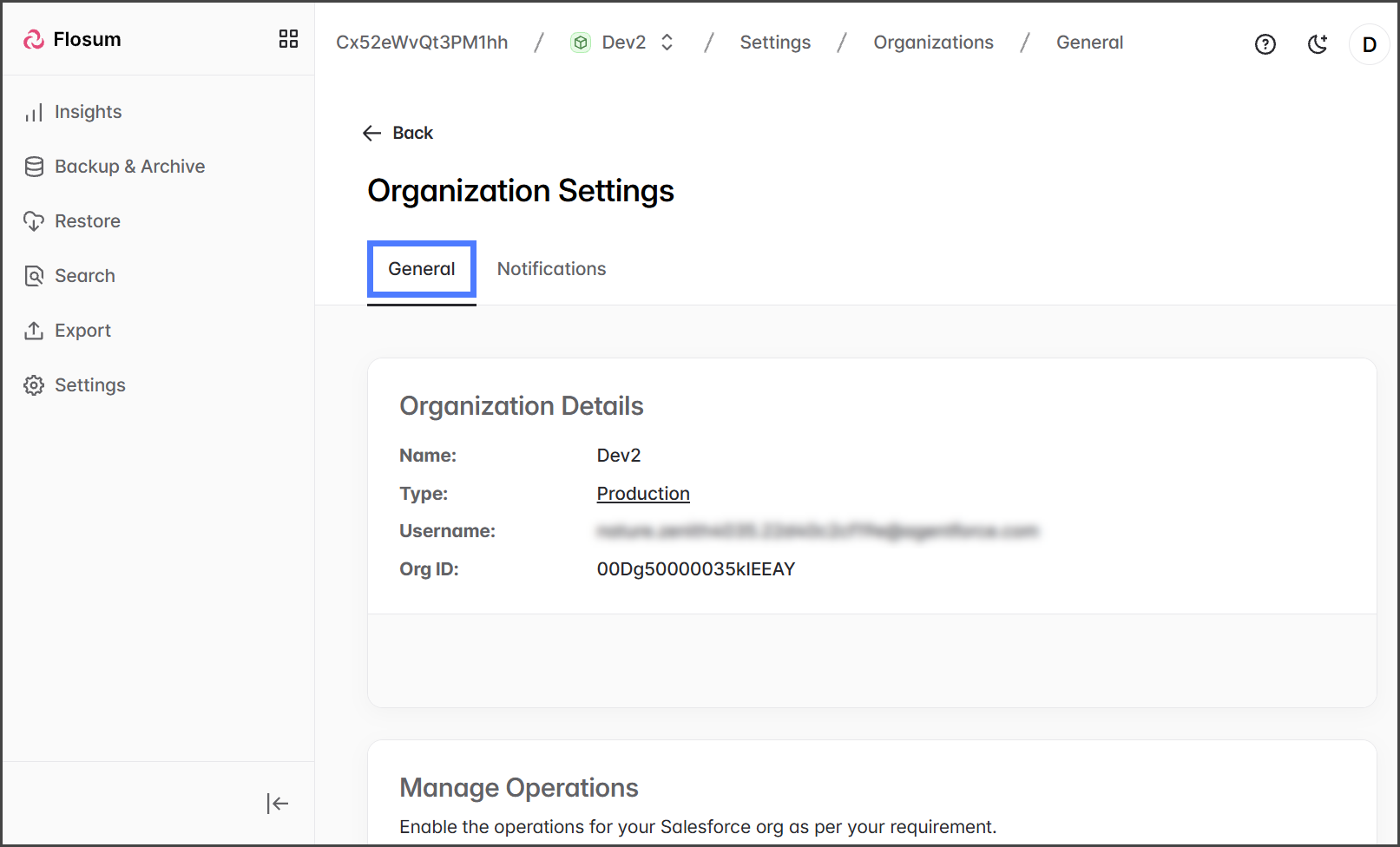The width and height of the screenshot is (1400, 847).
Task: Click the Insights bar chart icon
Action: pos(34,113)
